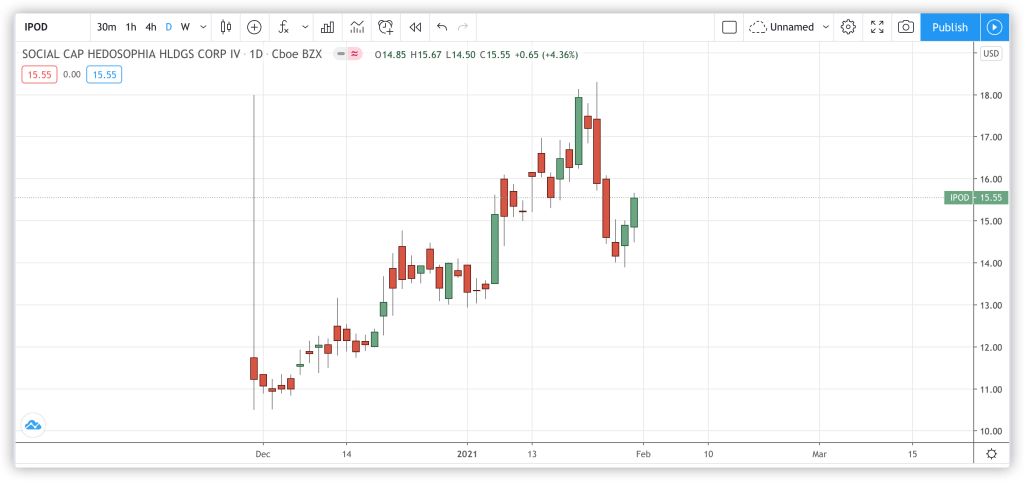Image resolution: width=1024 pixels, height=481 pixels.
Task: Open chart settings gear in top toolbar
Action: click(x=848, y=27)
